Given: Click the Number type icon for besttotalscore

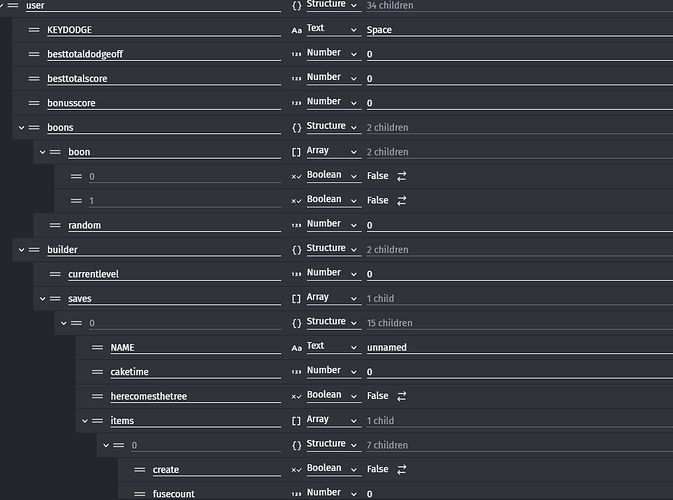Looking at the screenshot, I should tap(296, 78).
